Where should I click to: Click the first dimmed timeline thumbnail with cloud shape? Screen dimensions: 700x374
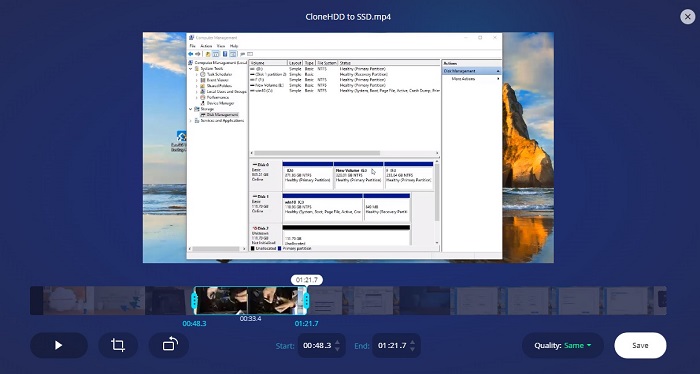click(x=68, y=300)
